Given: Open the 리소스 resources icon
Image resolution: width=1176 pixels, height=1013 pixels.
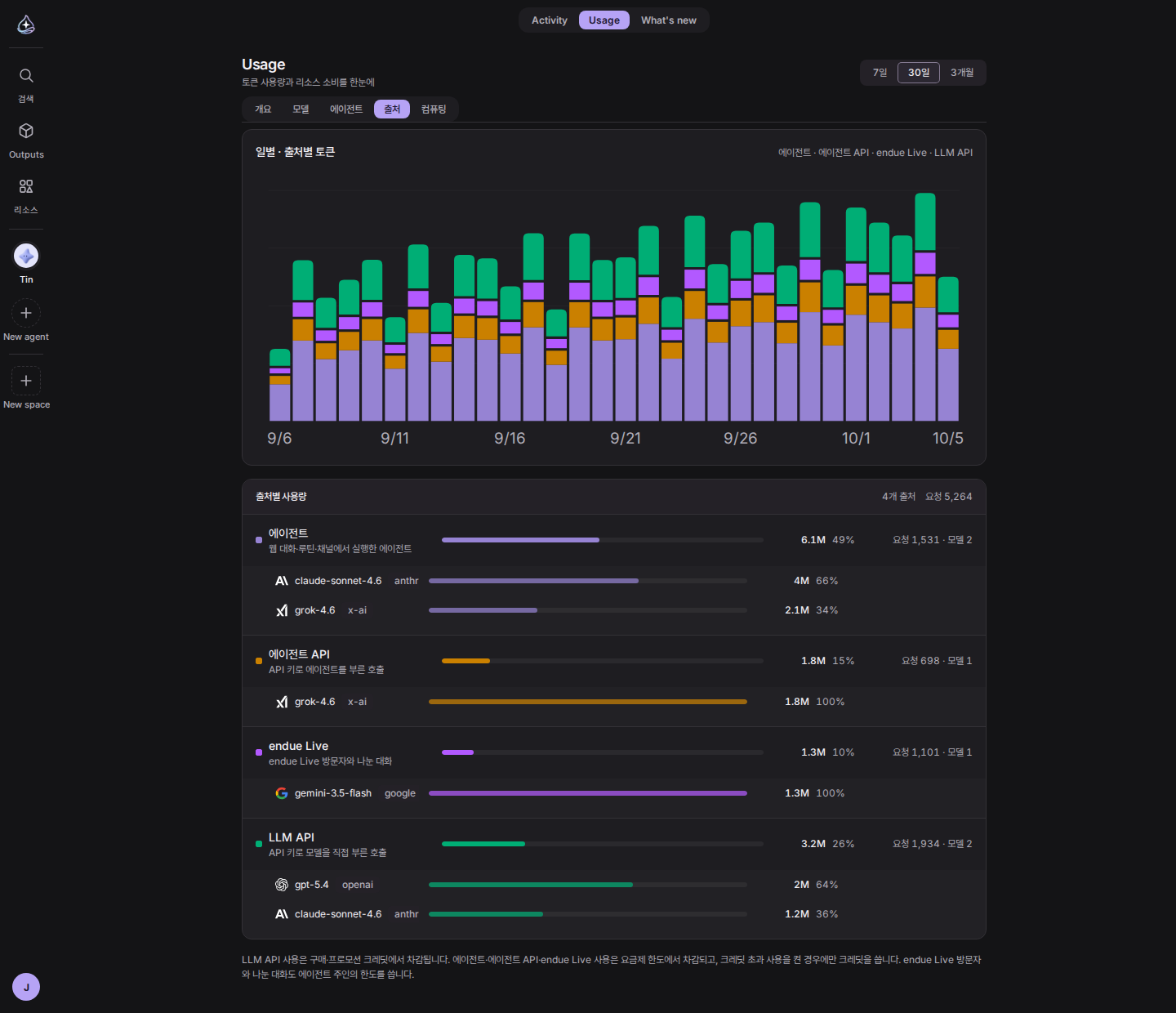Looking at the screenshot, I should (26, 186).
